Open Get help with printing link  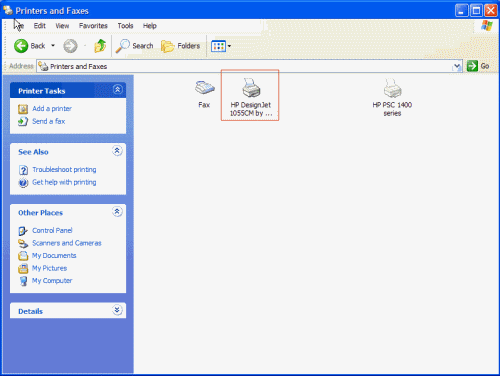[64, 182]
